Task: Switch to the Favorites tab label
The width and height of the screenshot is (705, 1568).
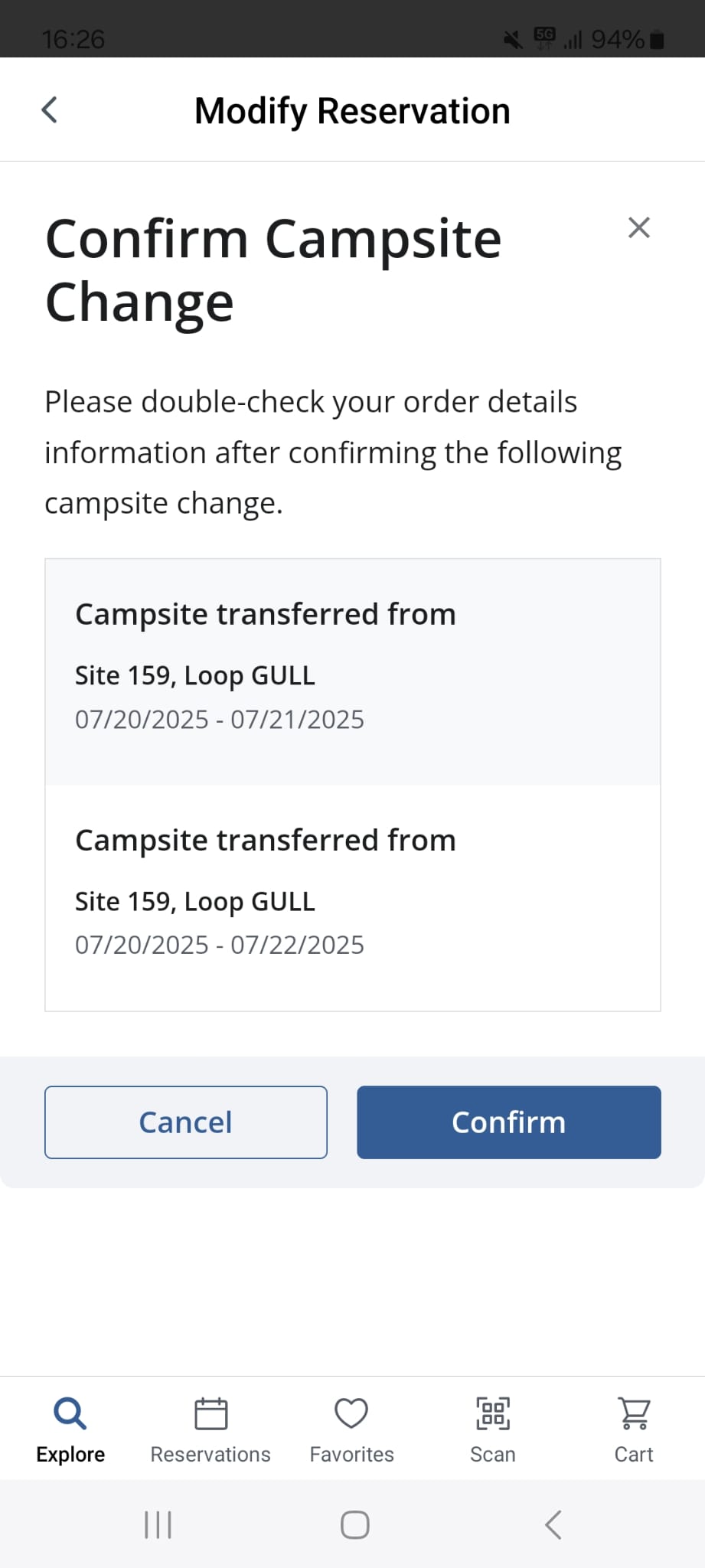Action: tap(351, 1455)
